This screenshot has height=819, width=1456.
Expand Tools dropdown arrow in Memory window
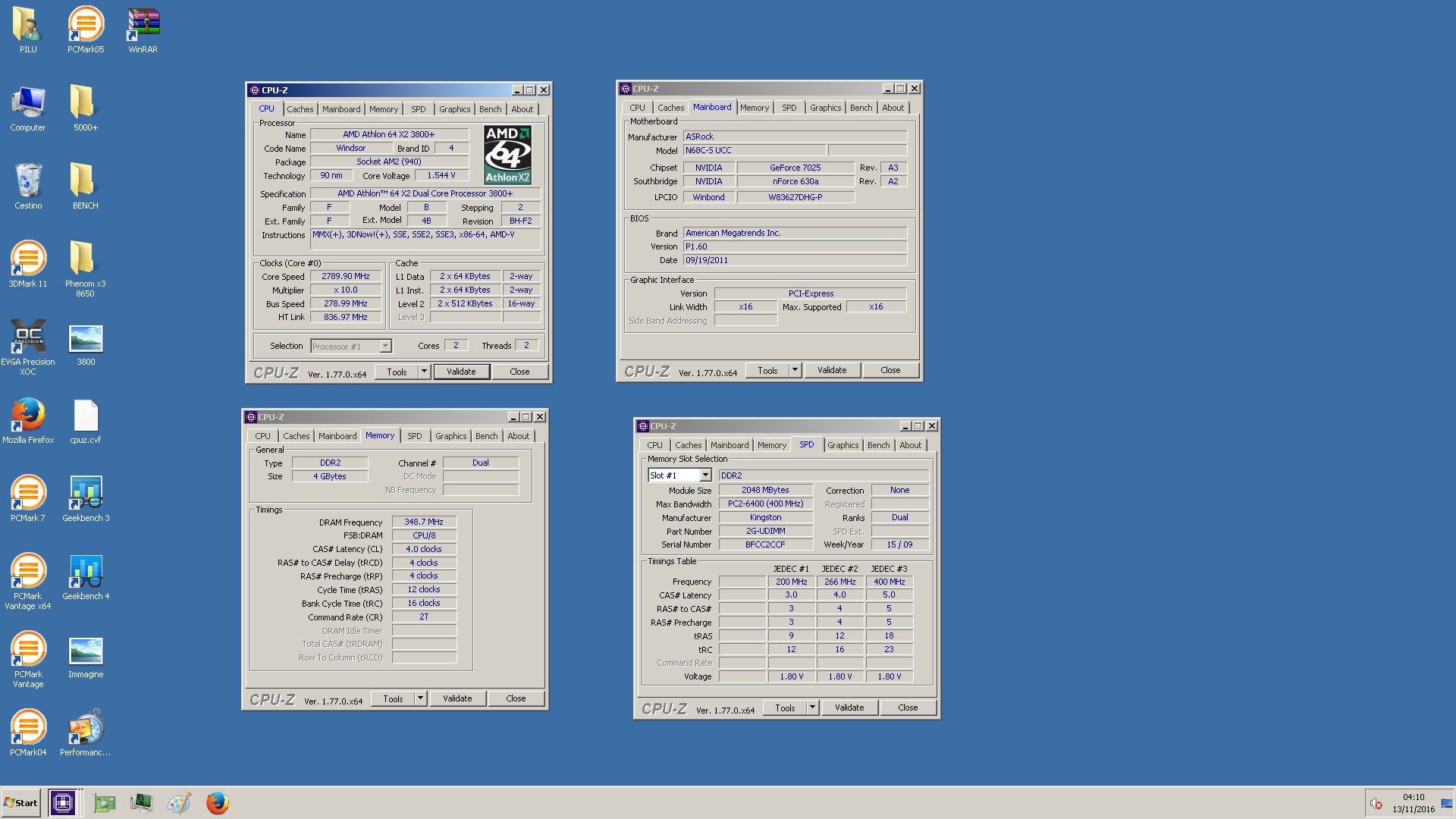pyautogui.click(x=420, y=698)
